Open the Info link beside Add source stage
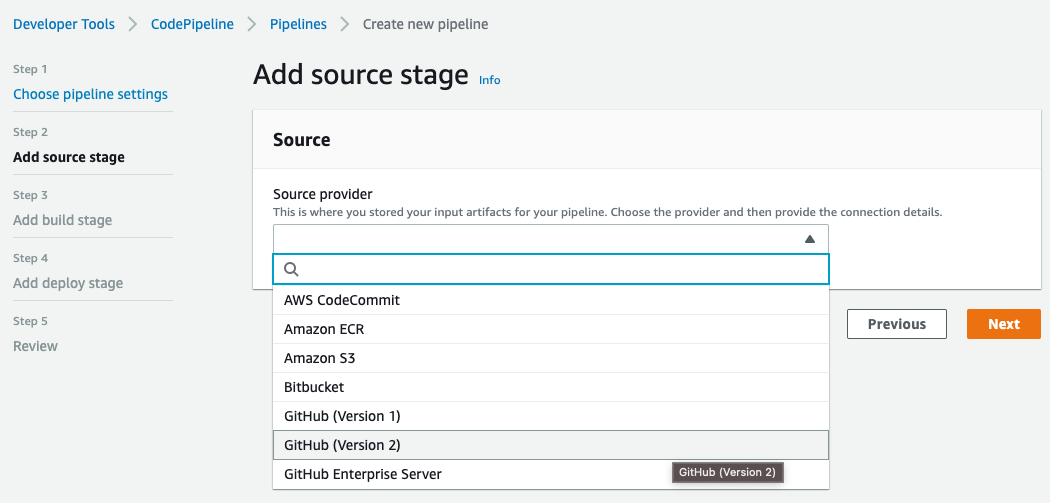Image resolution: width=1050 pixels, height=503 pixels. pos(490,80)
